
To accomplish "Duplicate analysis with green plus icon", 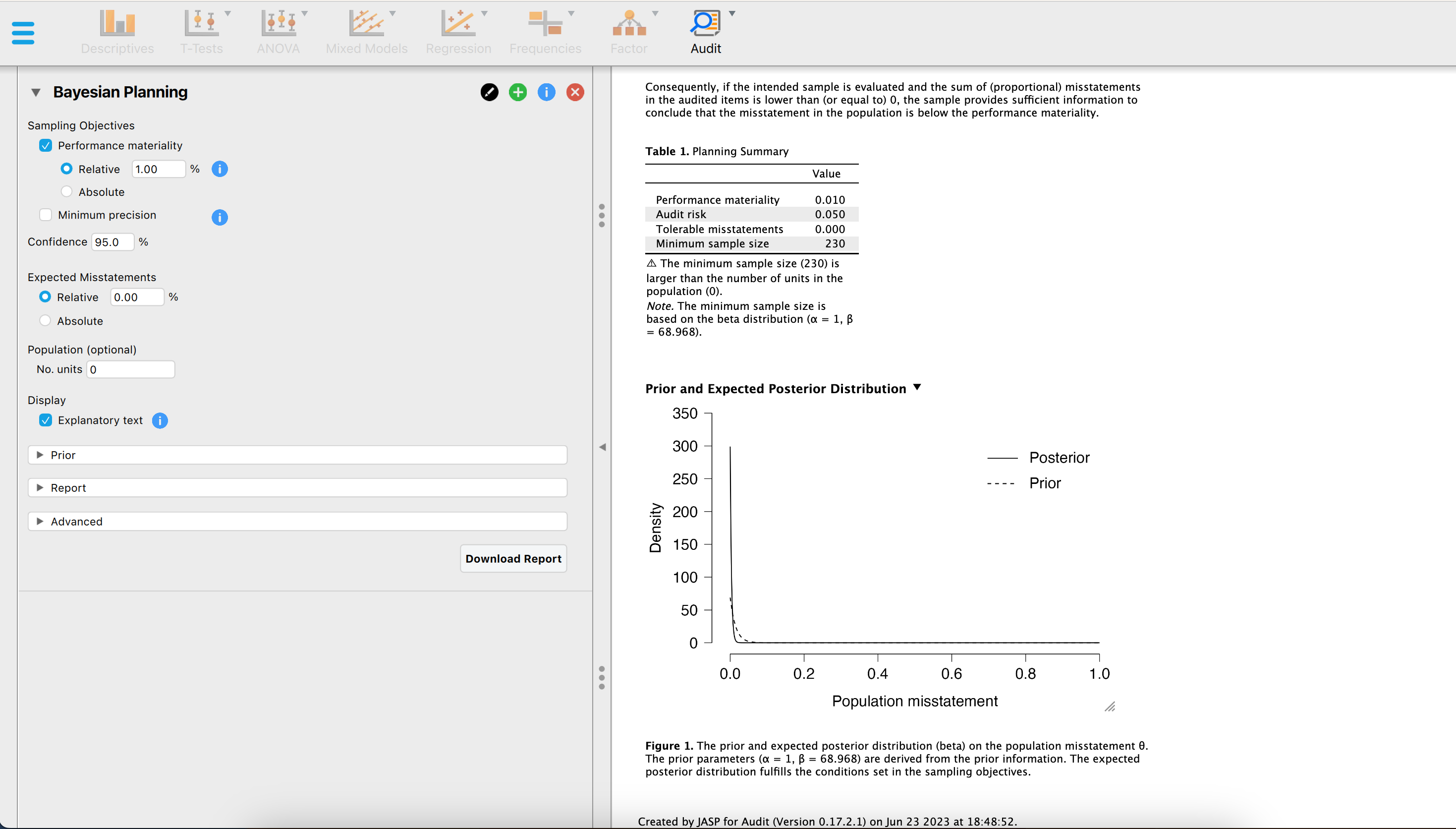I will pyautogui.click(x=517, y=92).
